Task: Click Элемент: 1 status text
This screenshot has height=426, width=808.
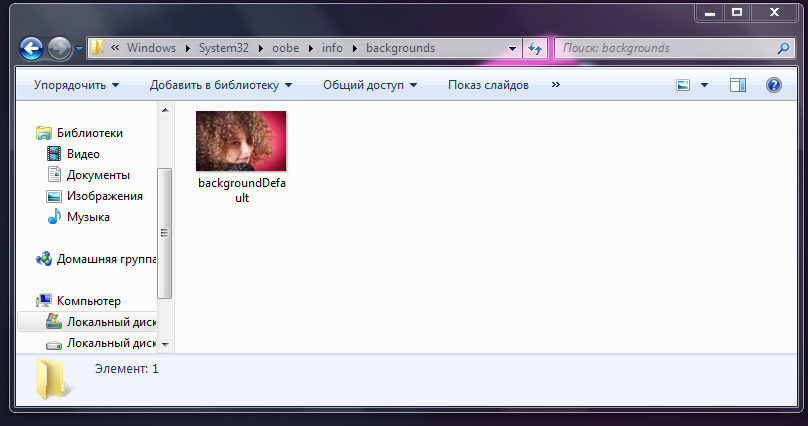Action: click(x=127, y=369)
